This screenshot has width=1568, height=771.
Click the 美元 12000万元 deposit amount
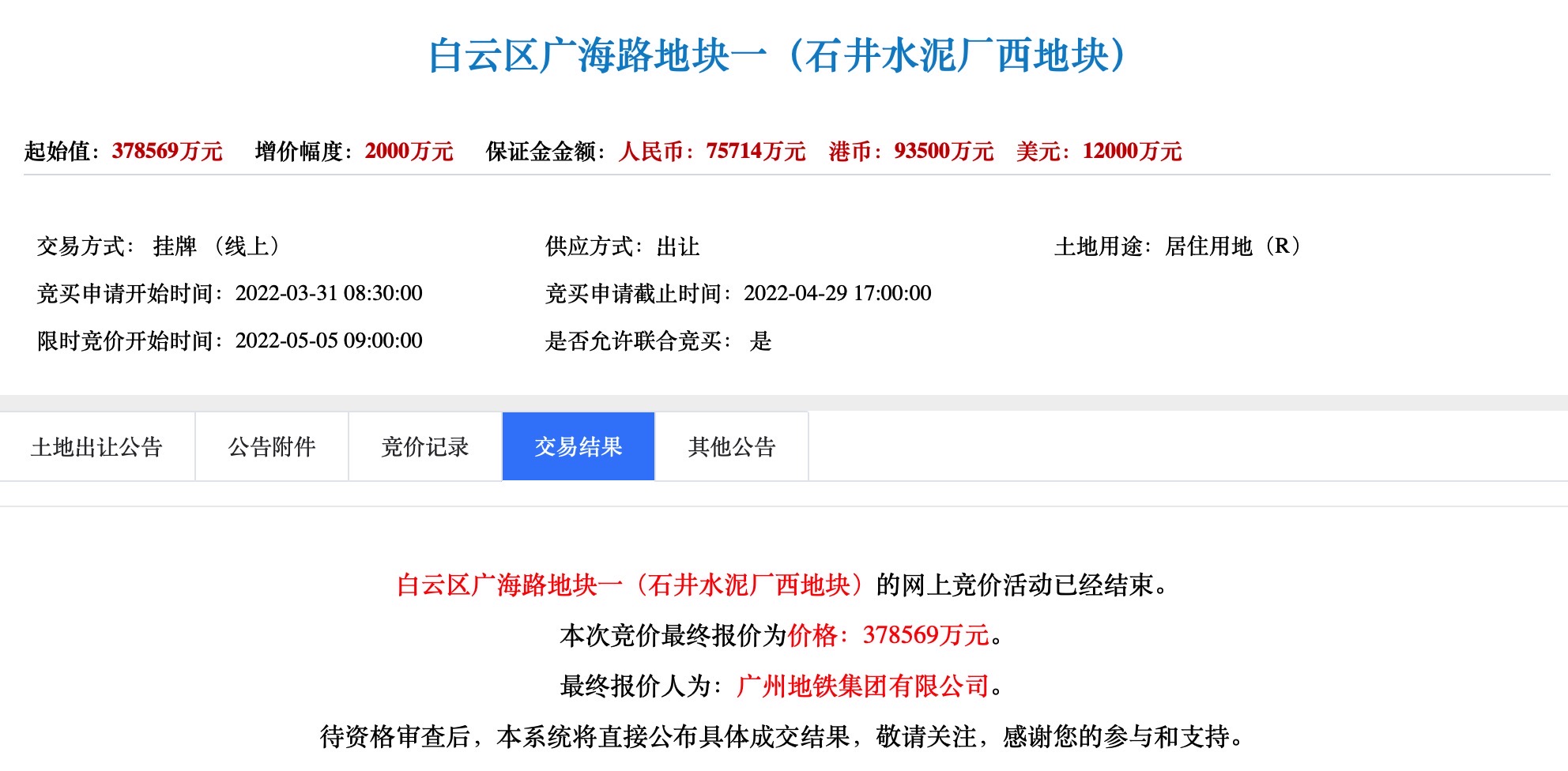(x=1132, y=151)
